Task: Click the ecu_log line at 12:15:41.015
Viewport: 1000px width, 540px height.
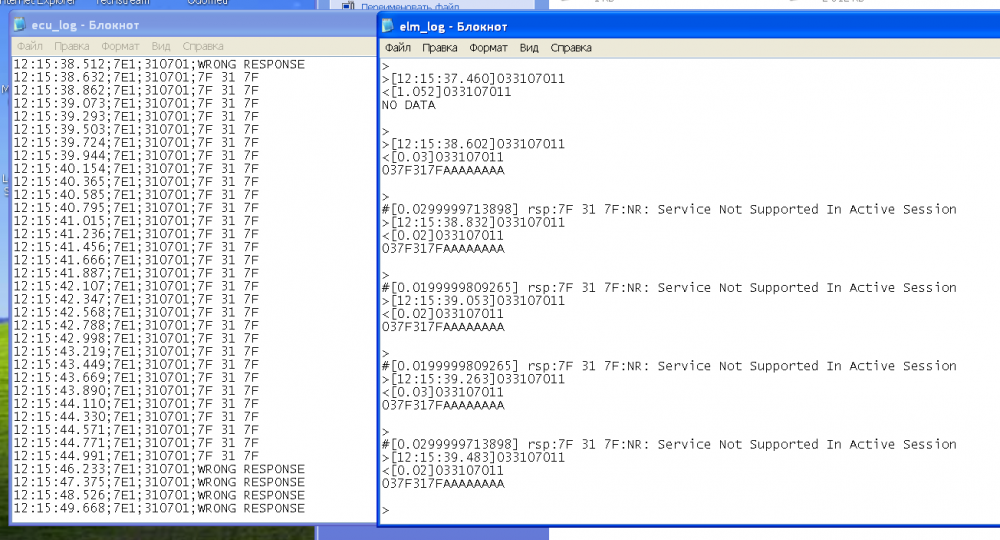Action: [136, 221]
